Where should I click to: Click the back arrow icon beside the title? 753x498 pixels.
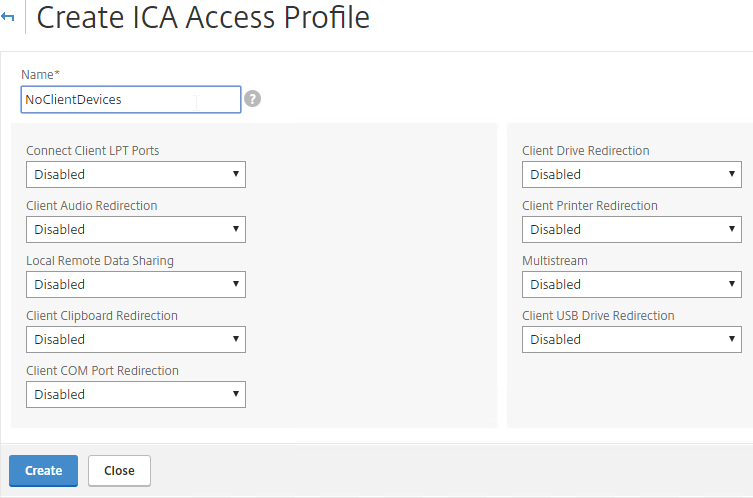8,17
